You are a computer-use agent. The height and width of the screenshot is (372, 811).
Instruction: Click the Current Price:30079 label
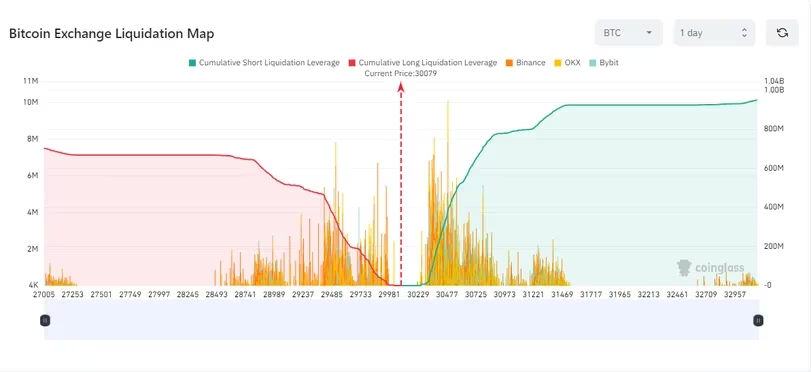(x=401, y=73)
